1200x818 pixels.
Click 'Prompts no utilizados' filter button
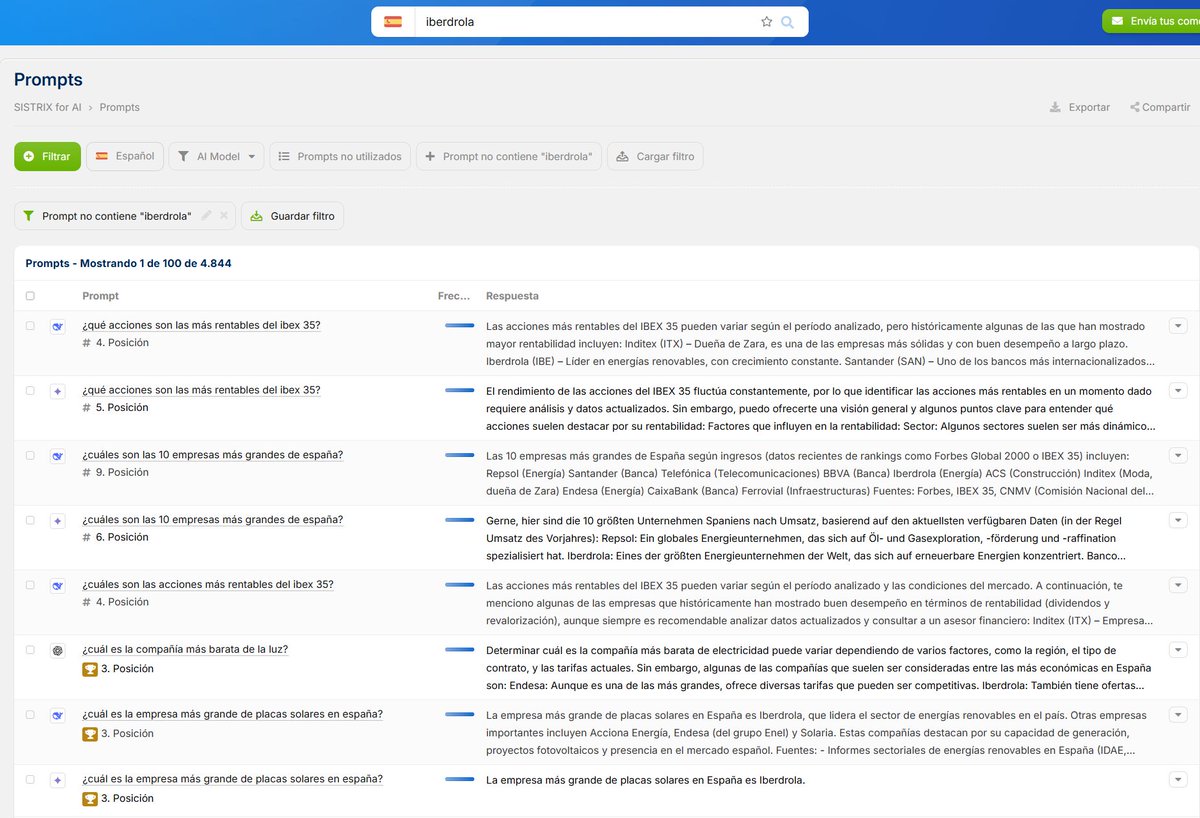pyautogui.click(x=340, y=156)
